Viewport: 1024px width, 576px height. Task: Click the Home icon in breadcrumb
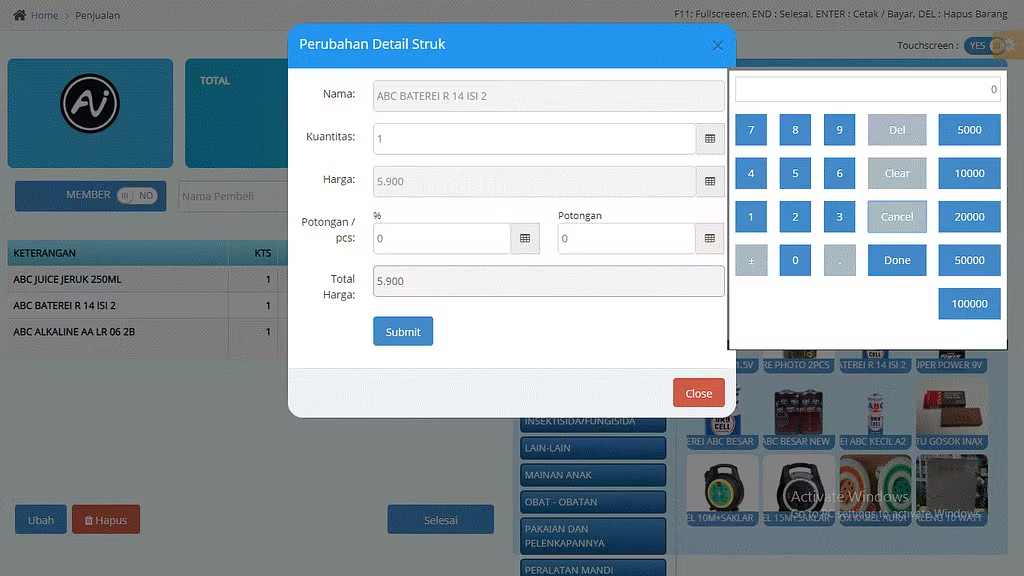19,15
